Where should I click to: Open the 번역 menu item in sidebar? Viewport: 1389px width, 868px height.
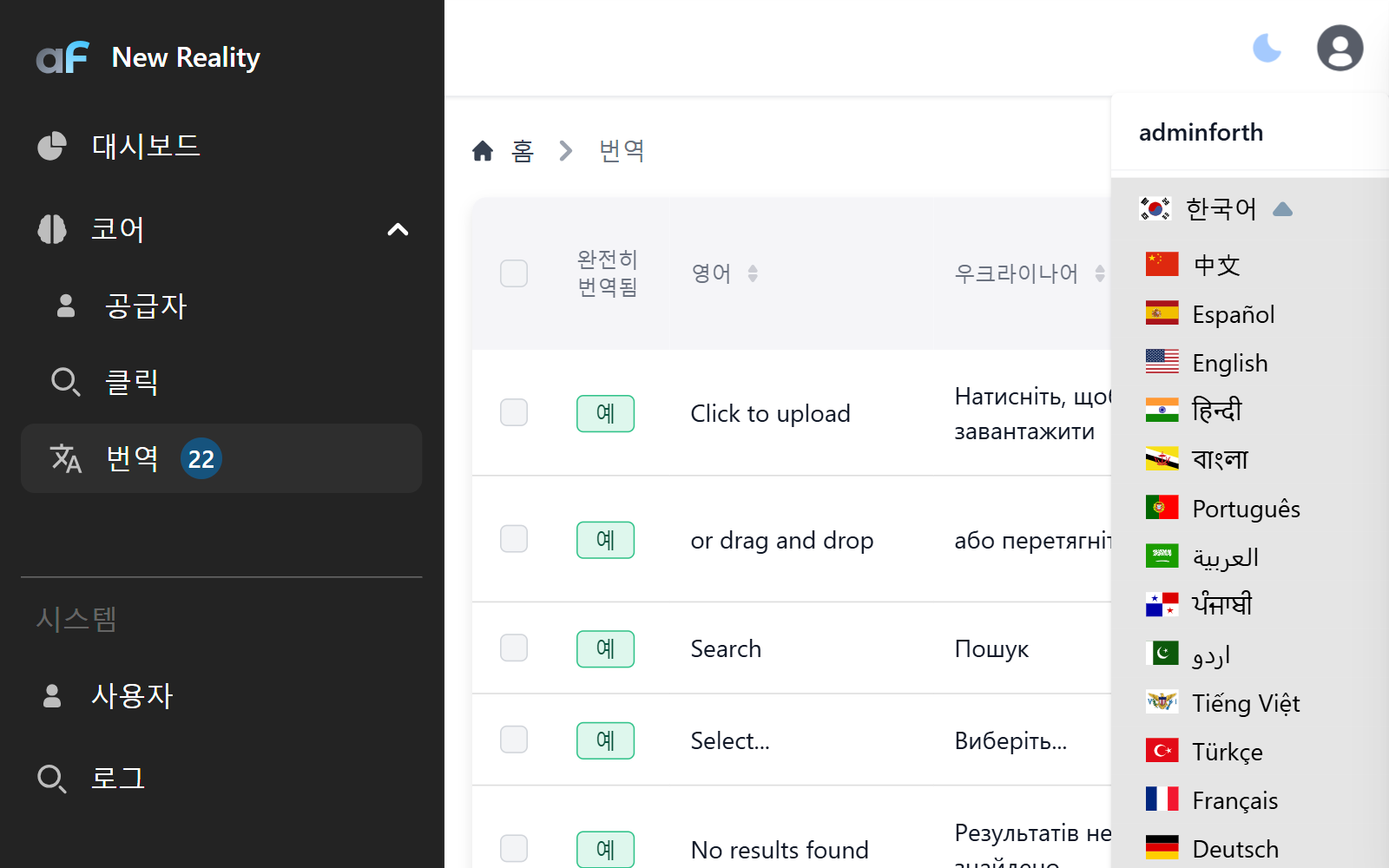click(x=133, y=459)
